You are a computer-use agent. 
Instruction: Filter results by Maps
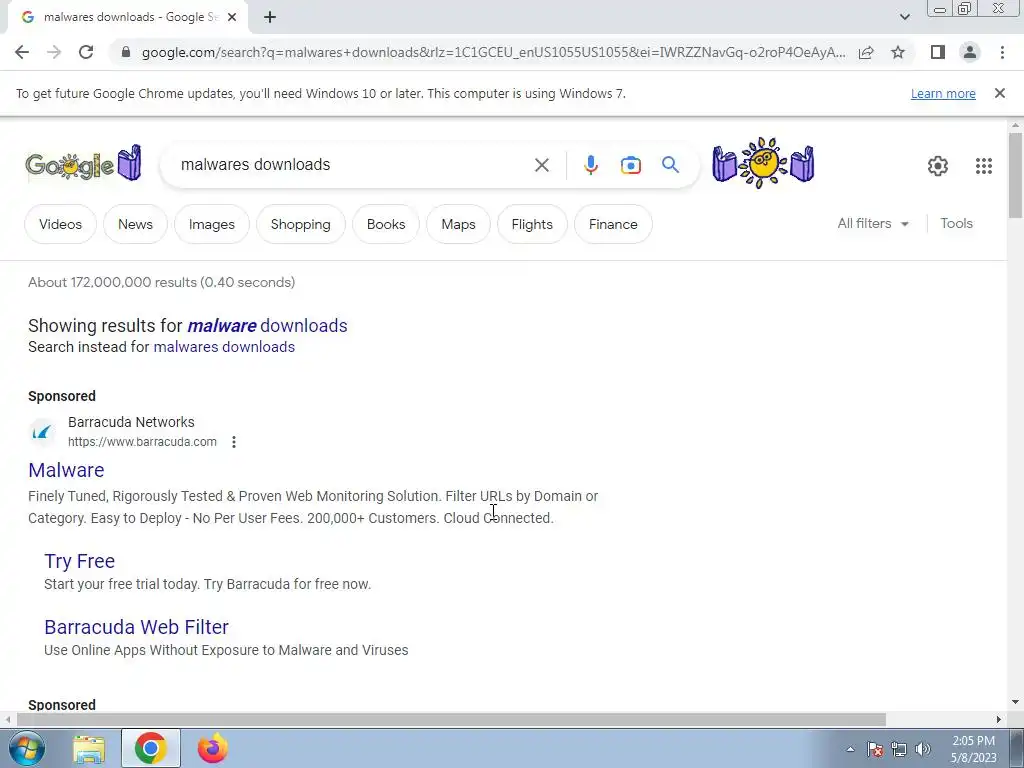click(458, 224)
